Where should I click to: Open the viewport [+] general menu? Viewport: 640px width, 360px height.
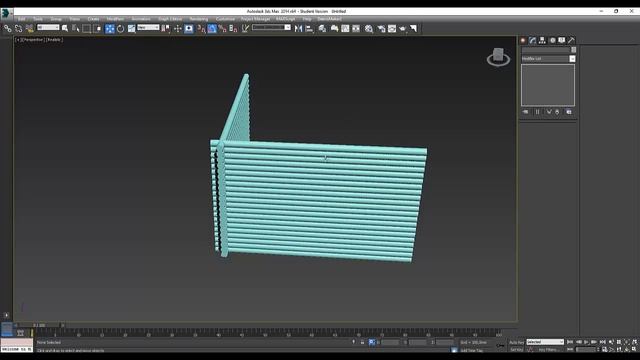point(18,40)
